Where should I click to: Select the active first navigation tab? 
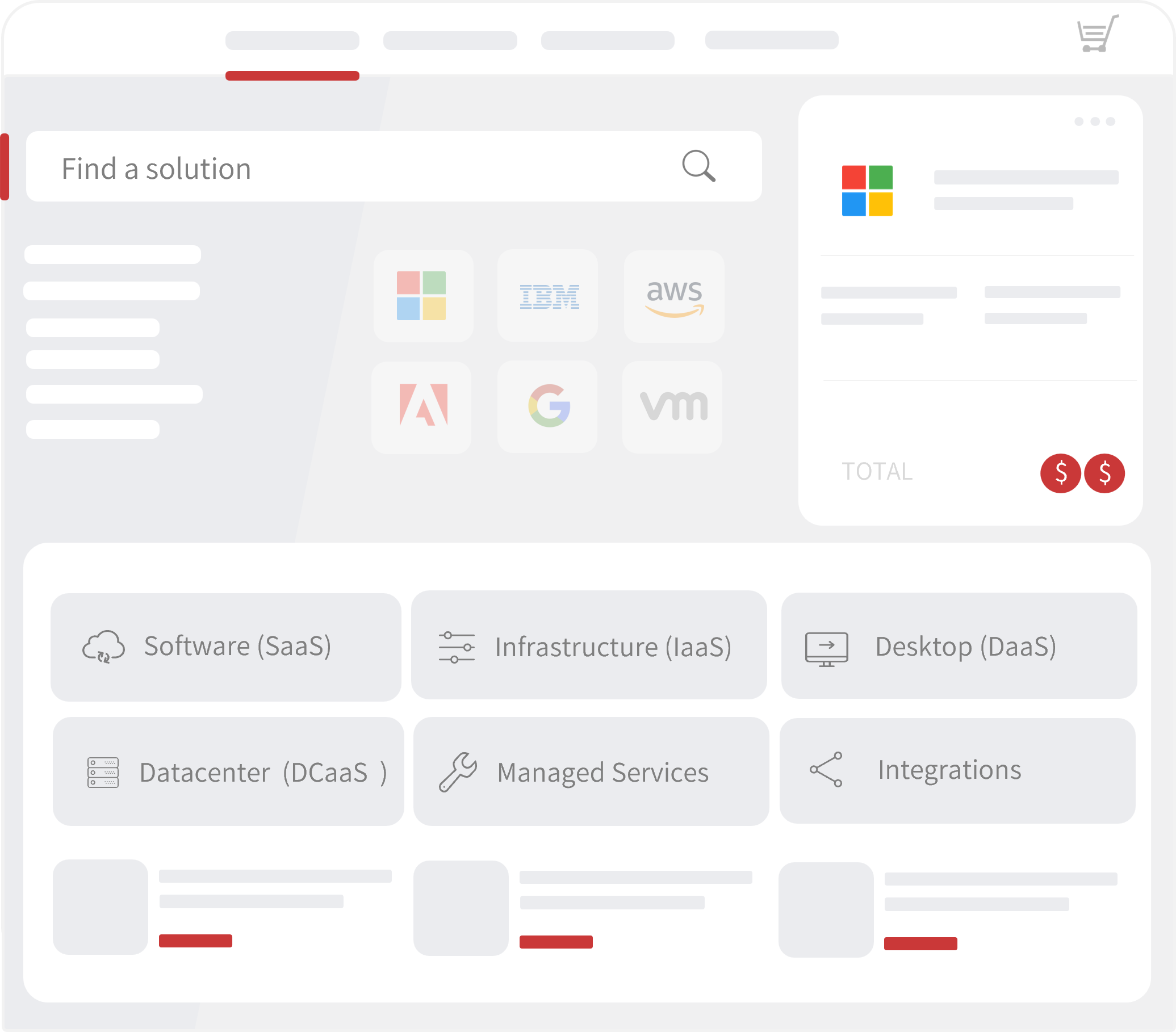(x=292, y=41)
